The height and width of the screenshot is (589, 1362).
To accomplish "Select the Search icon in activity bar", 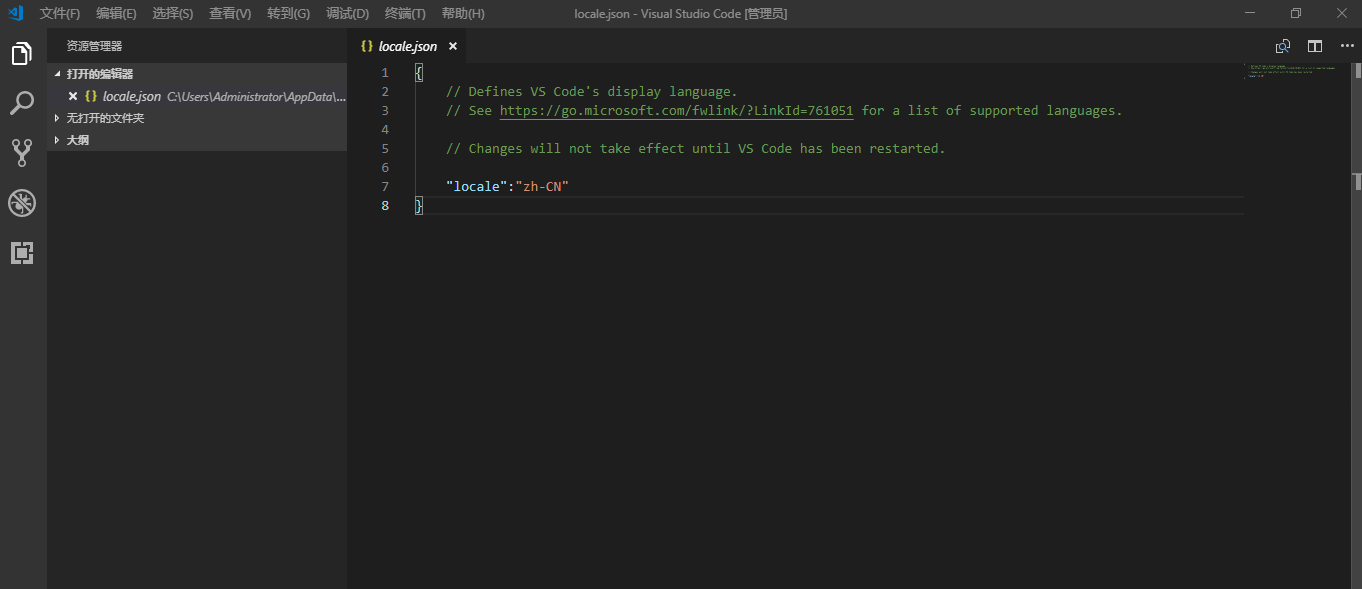I will coord(22,103).
